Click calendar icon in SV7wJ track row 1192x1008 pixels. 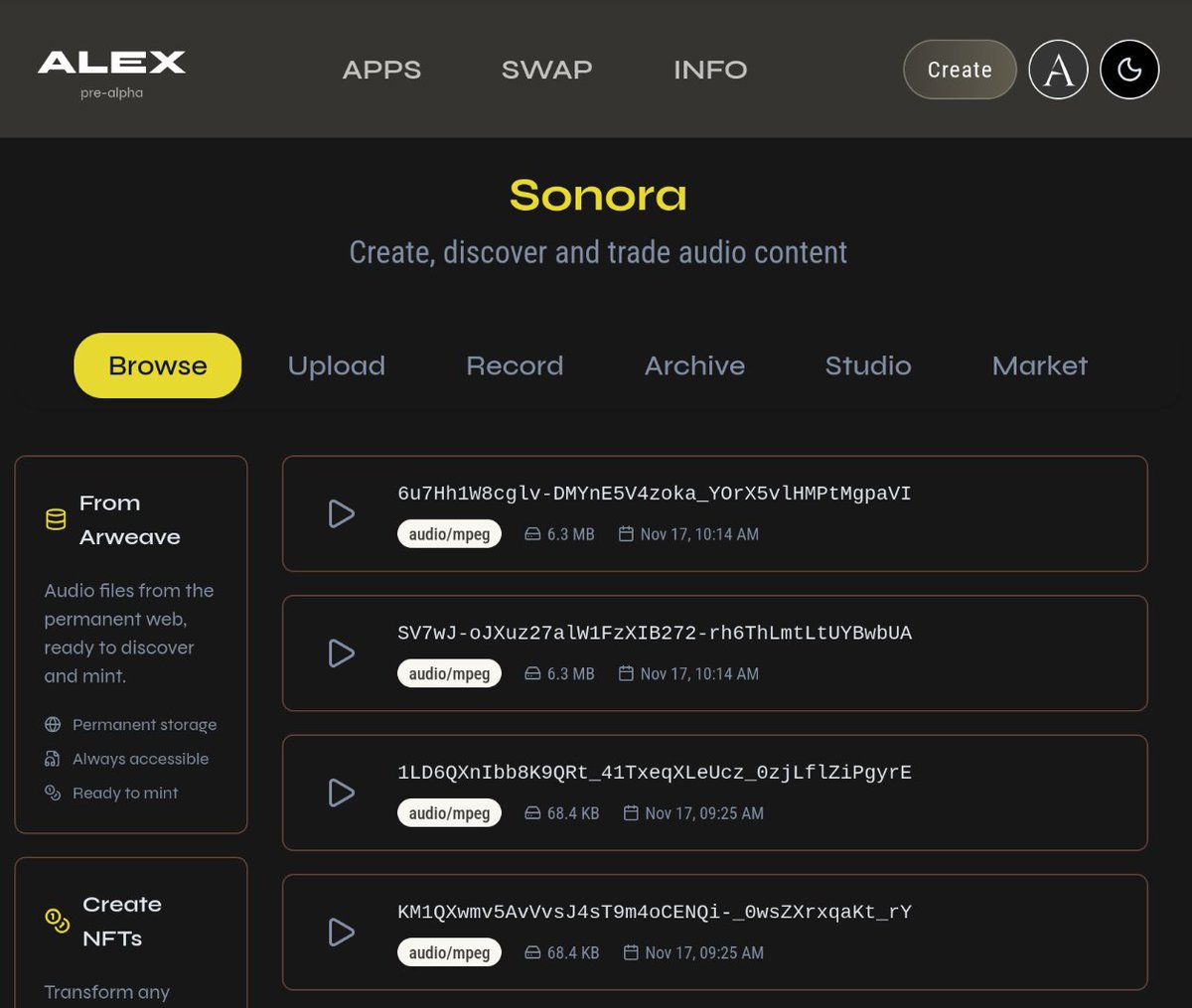point(626,673)
